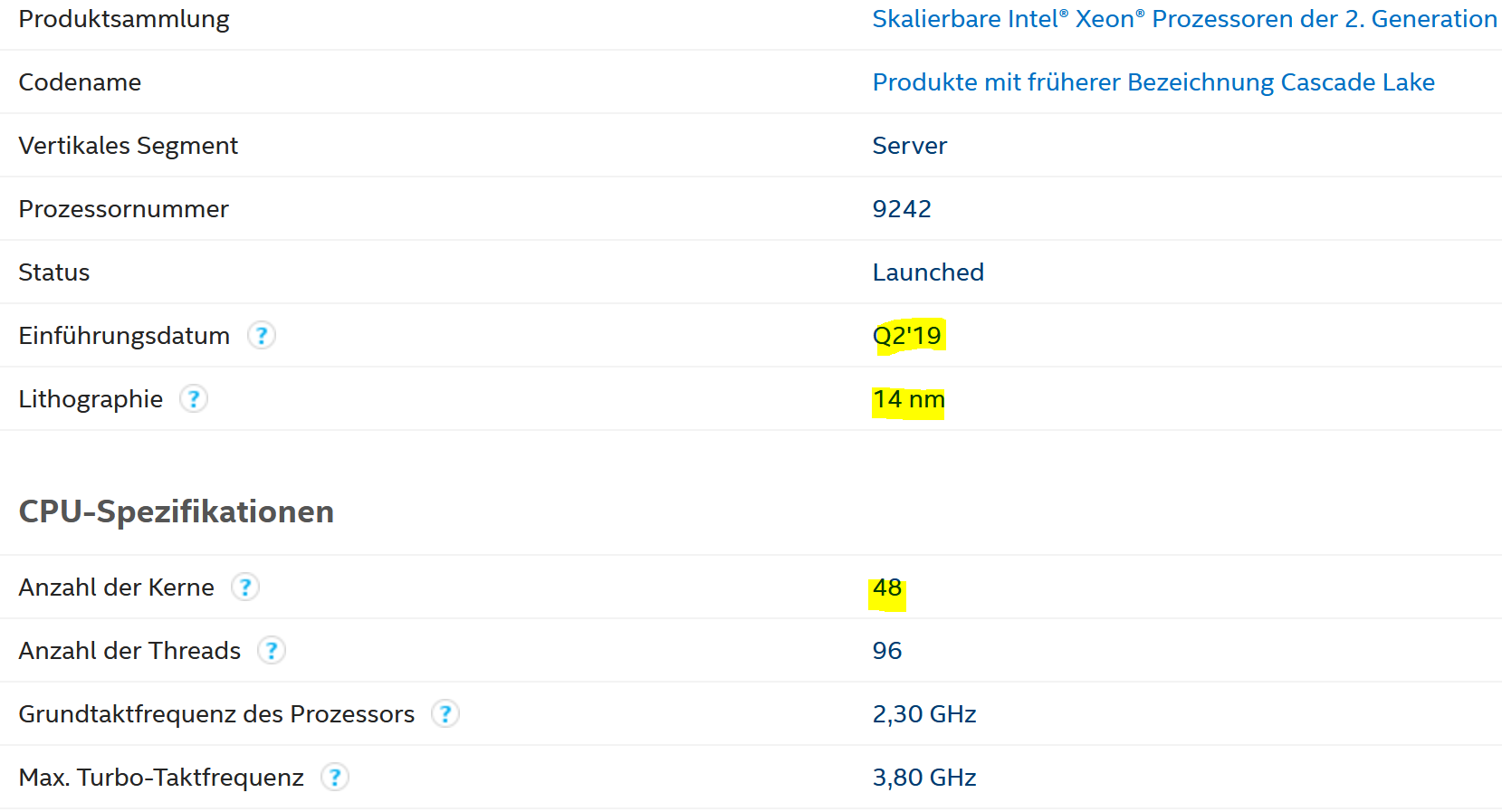The image size is (1502, 812).
Task: Open Skalierbare Intel Xeon Prozessoren link
Action: click(x=1184, y=19)
